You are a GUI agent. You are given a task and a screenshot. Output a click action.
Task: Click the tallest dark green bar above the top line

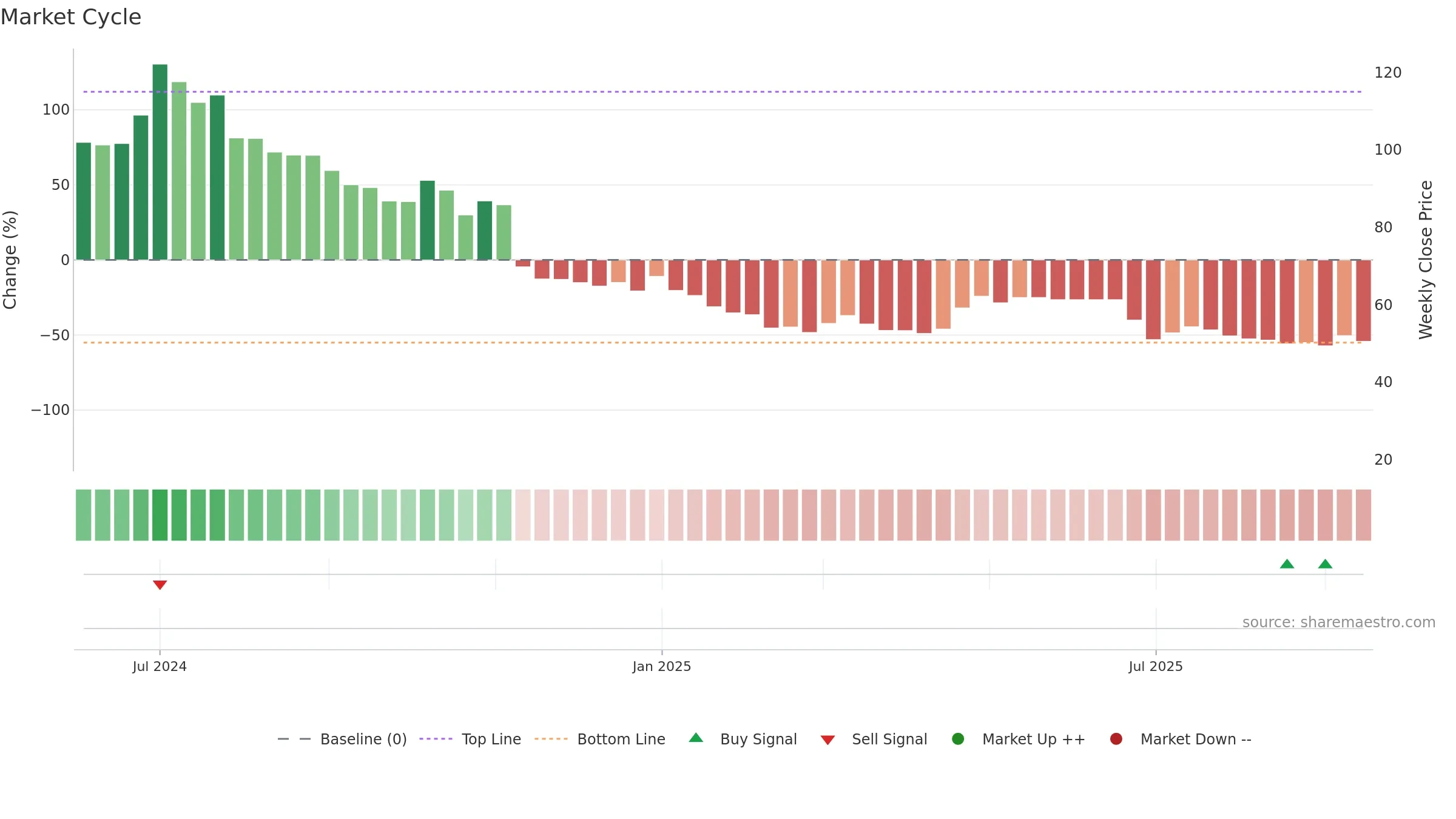coord(160,162)
